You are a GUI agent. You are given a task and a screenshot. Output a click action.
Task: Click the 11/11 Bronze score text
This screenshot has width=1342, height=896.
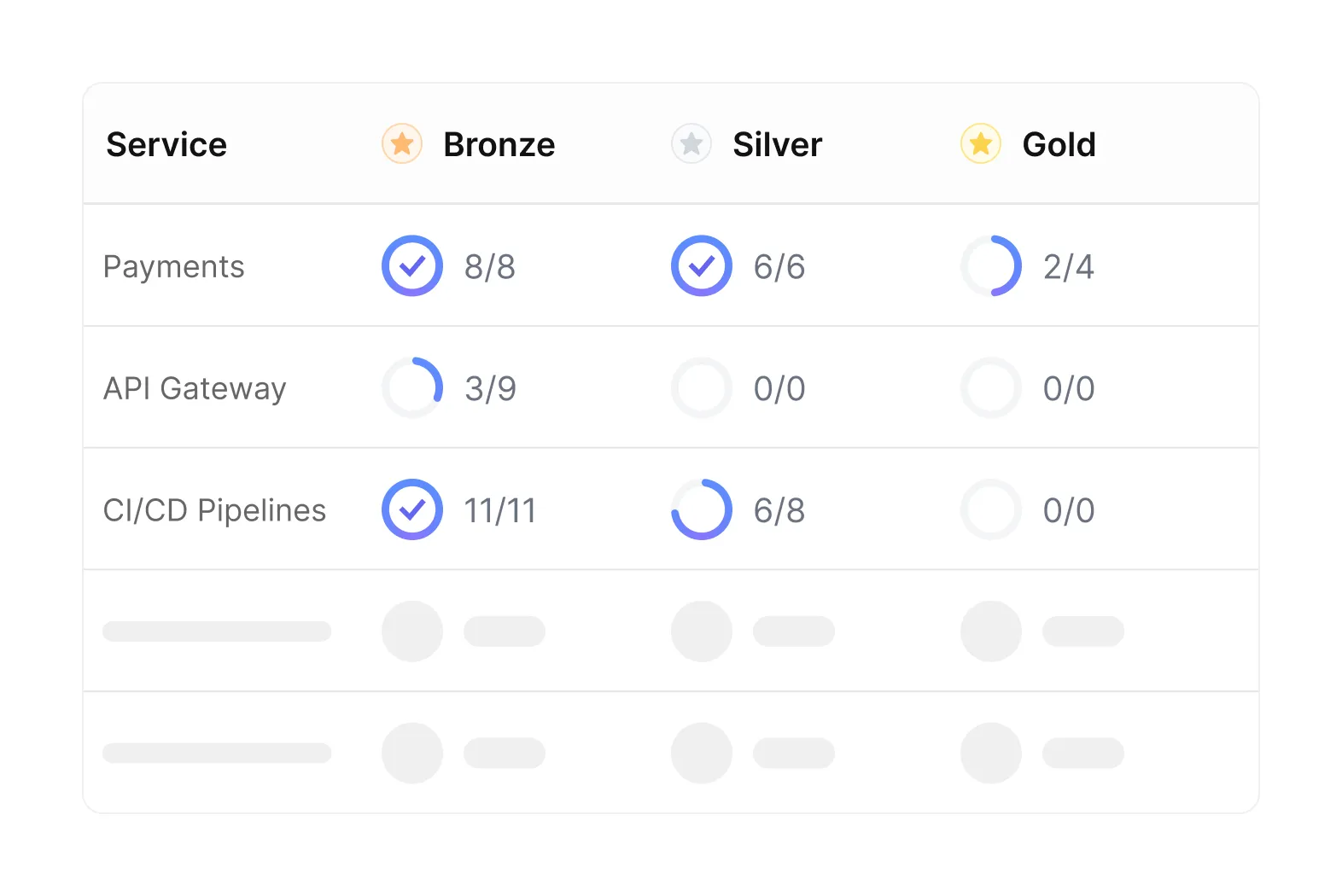click(500, 510)
